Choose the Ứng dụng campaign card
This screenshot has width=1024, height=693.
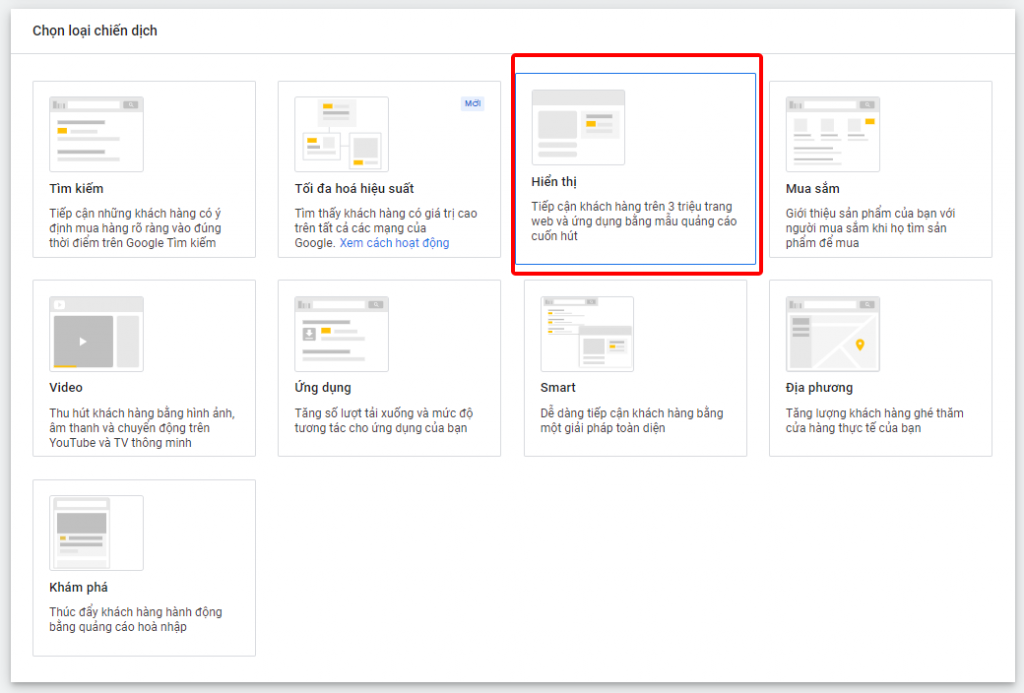(x=390, y=368)
